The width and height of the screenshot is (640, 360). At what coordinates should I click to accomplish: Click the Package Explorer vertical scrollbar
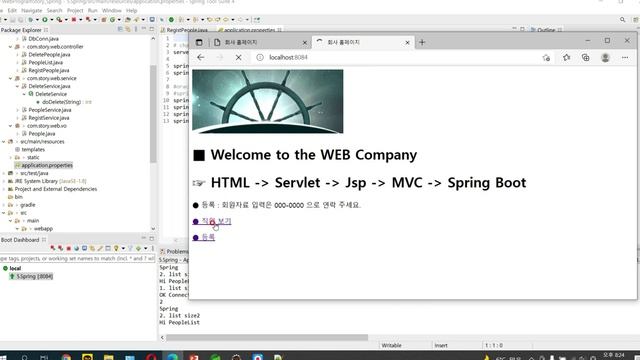[x=153, y=114]
